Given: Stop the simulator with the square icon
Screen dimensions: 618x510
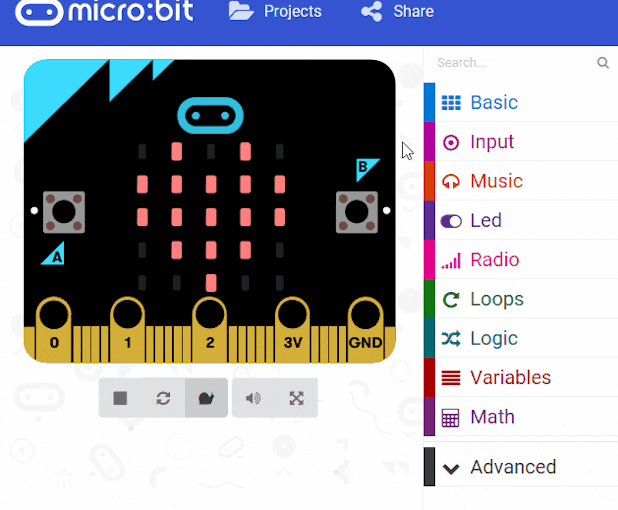Looking at the screenshot, I should click(x=120, y=398).
